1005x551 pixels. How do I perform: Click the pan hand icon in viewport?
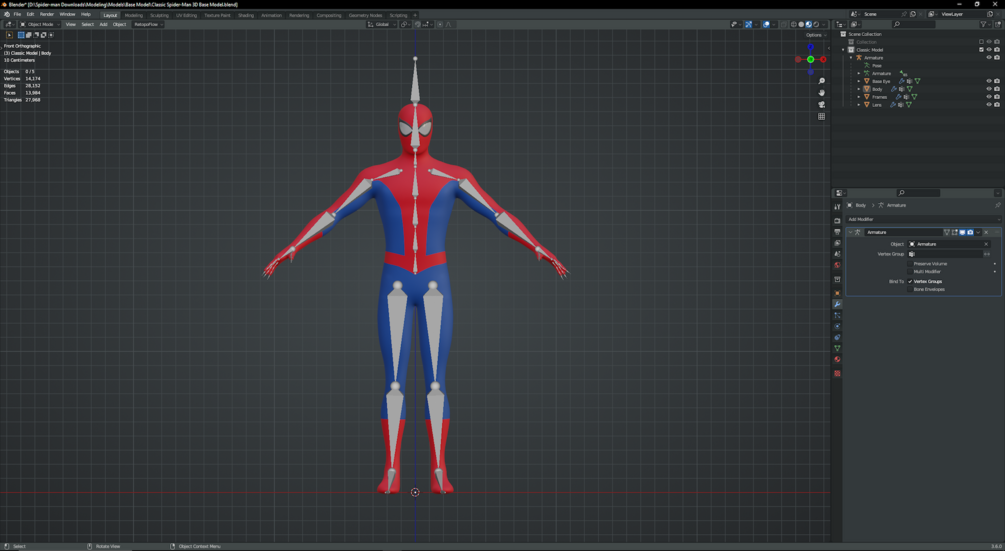point(822,93)
